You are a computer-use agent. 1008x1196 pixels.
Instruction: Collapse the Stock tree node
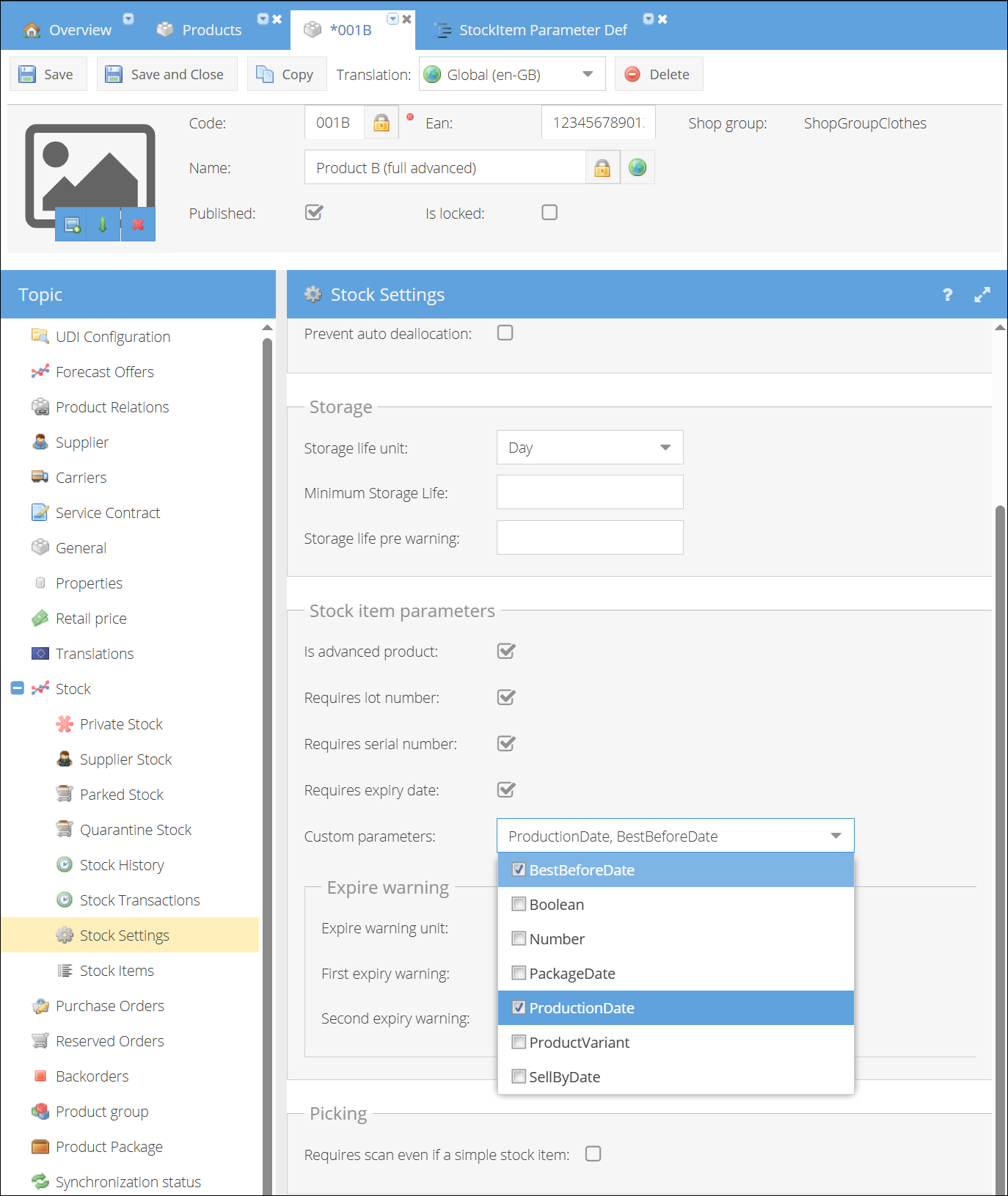pyautogui.click(x=18, y=688)
